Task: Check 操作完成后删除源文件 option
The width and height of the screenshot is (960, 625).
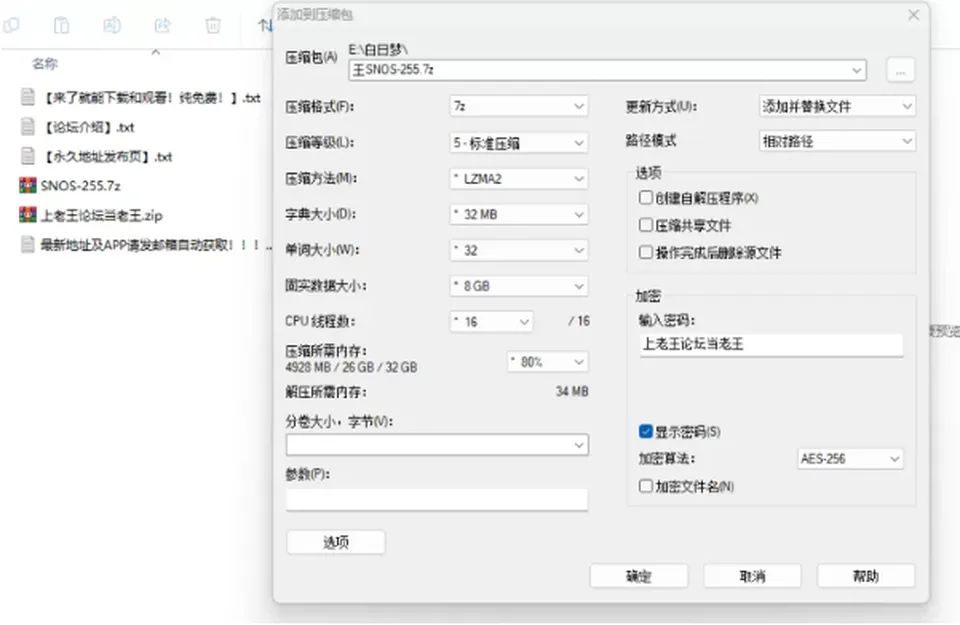Action: click(x=645, y=252)
